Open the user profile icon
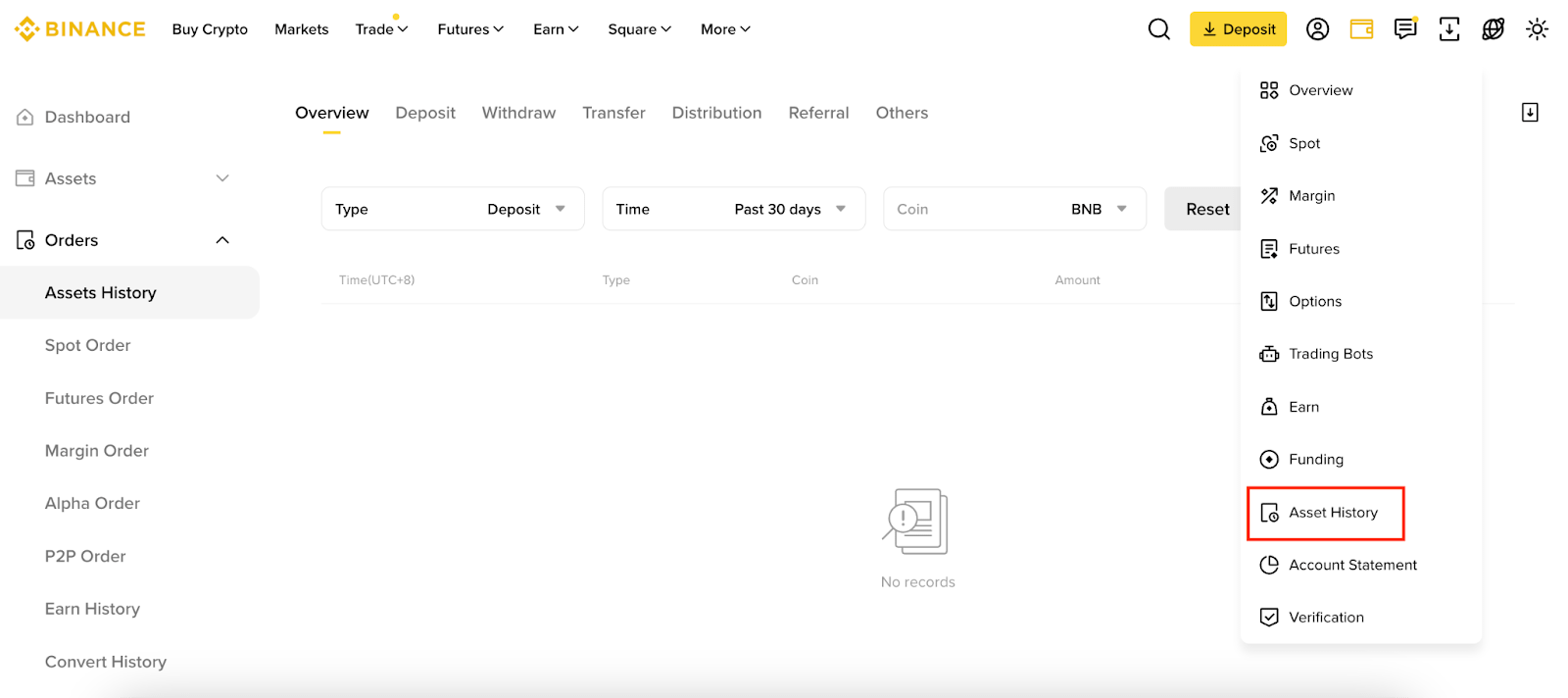 point(1318,29)
